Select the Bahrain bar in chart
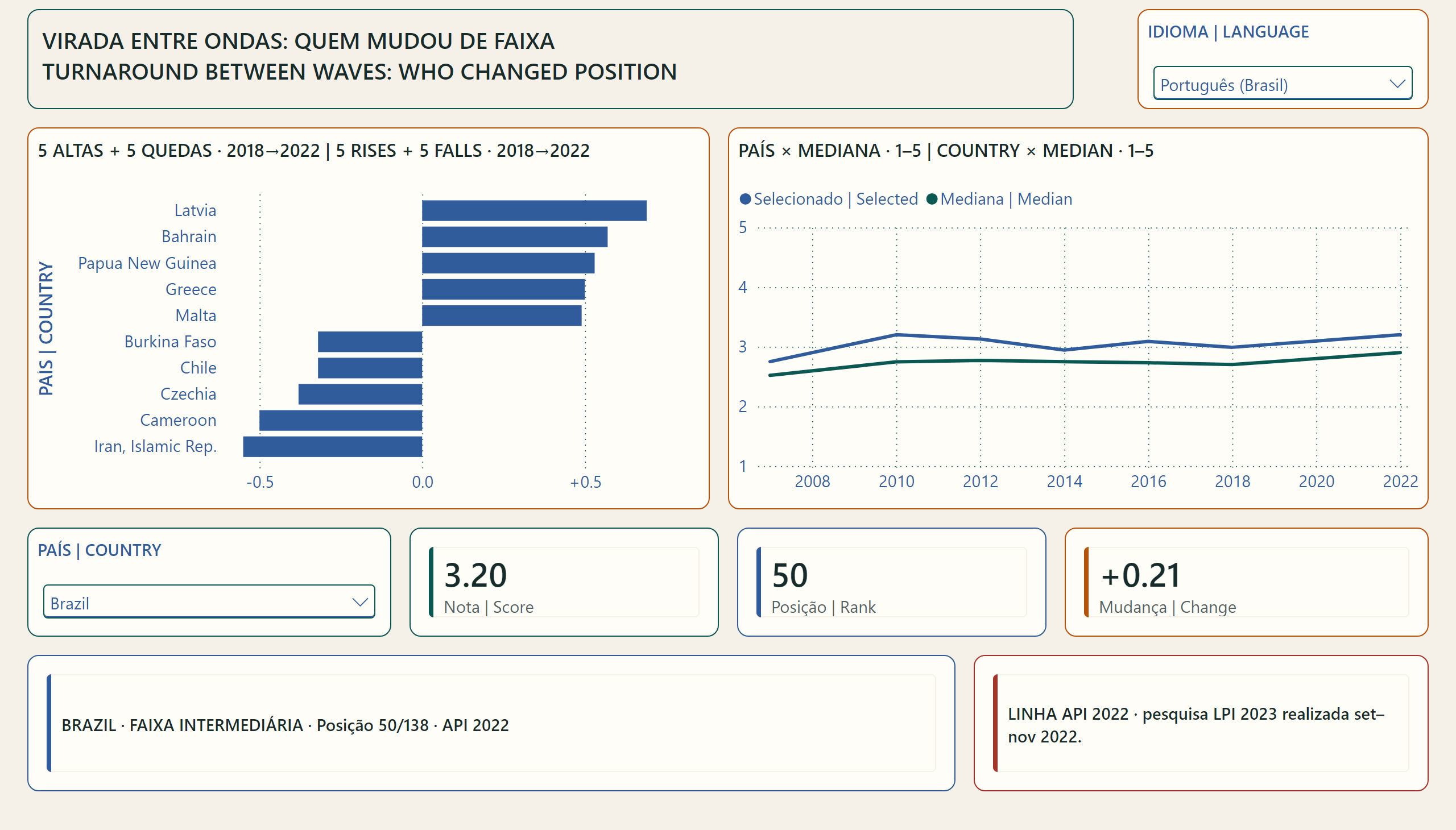This screenshot has height=830, width=1456. [514, 236]
